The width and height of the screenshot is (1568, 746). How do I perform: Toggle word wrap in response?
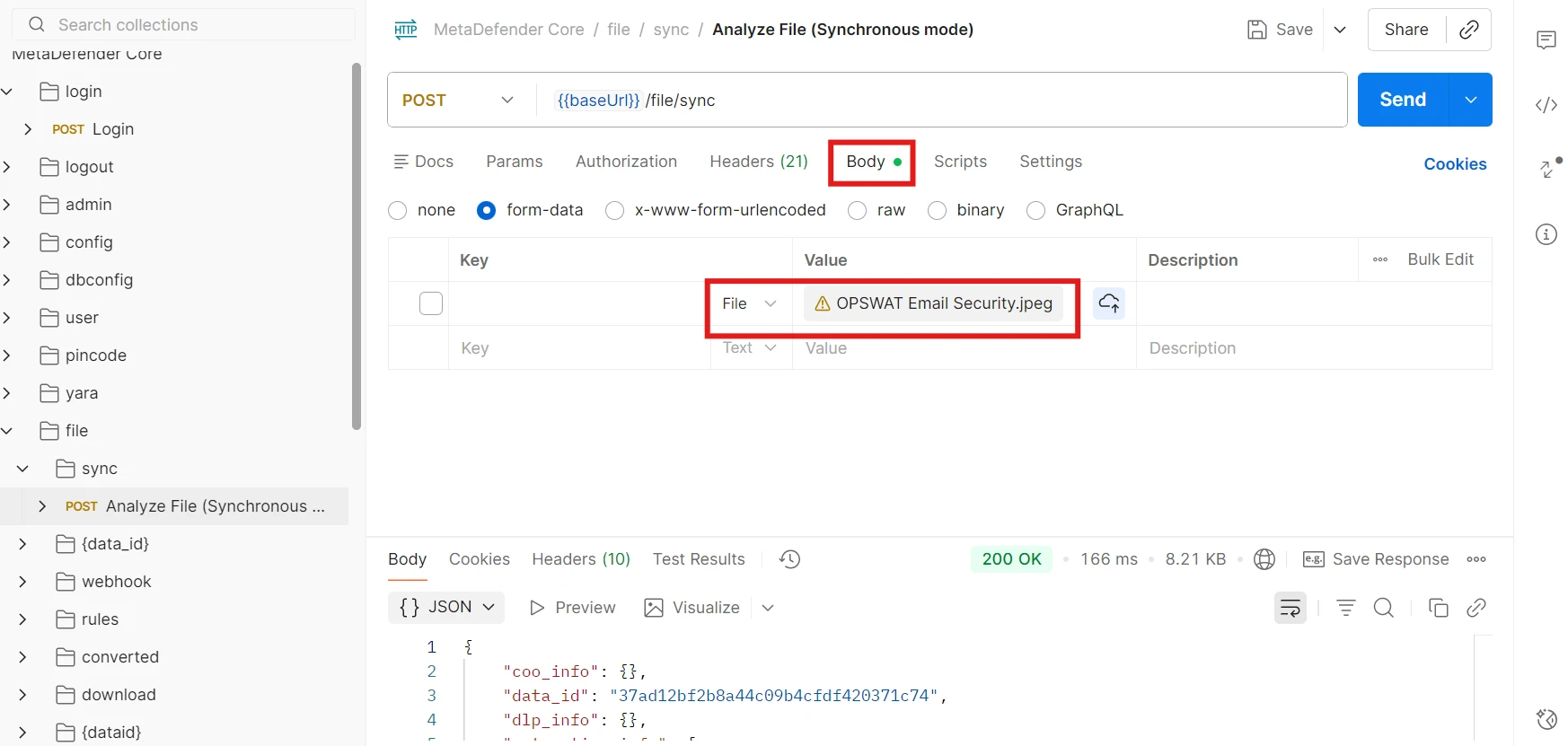point(1290,608)
